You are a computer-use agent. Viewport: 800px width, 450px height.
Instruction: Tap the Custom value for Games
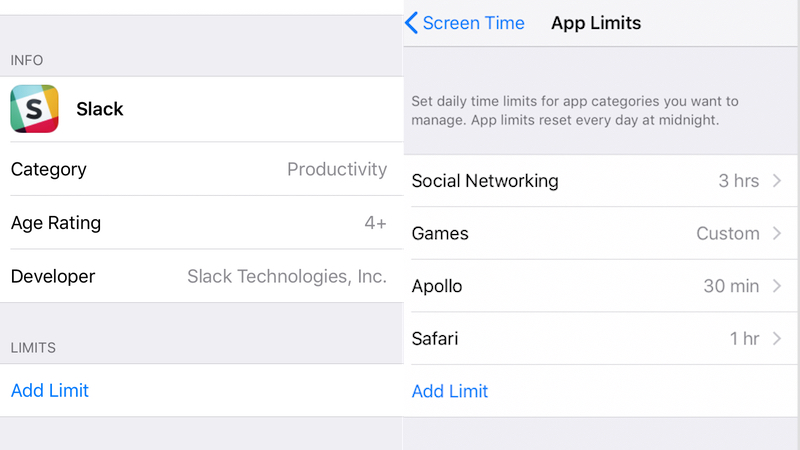[728, 233]
